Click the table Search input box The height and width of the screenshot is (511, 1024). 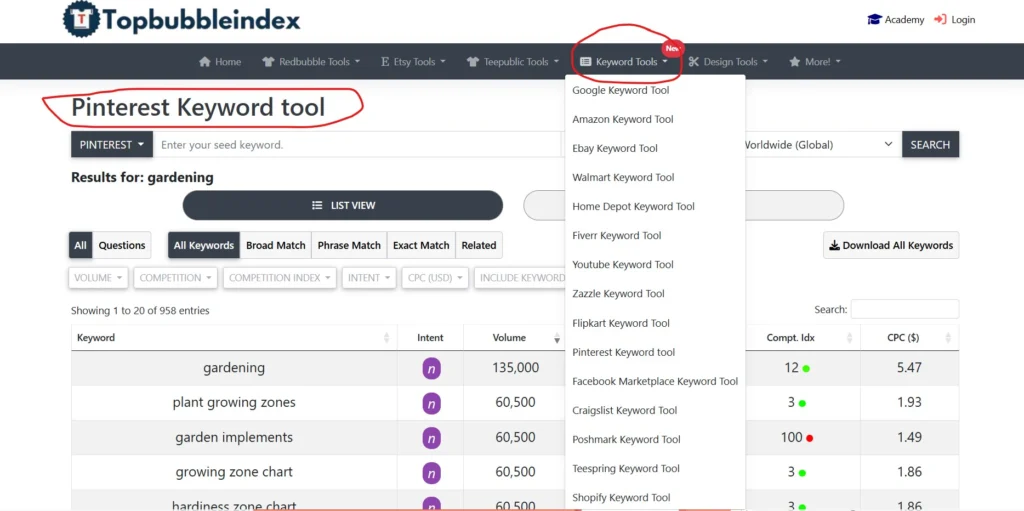tap(904, 309)
